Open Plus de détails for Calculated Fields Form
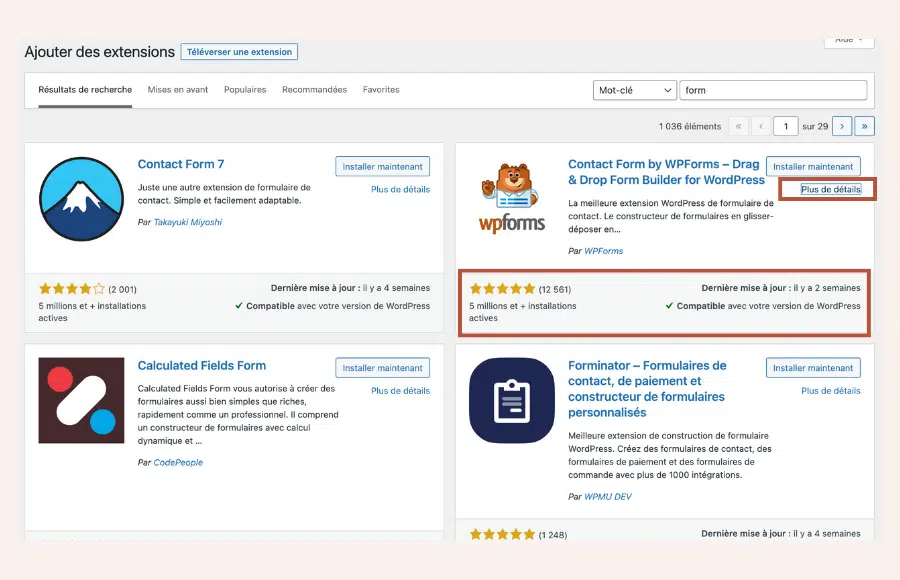Image resolution: width=900 pixels, height=580 pixels. tap(401, 391)
